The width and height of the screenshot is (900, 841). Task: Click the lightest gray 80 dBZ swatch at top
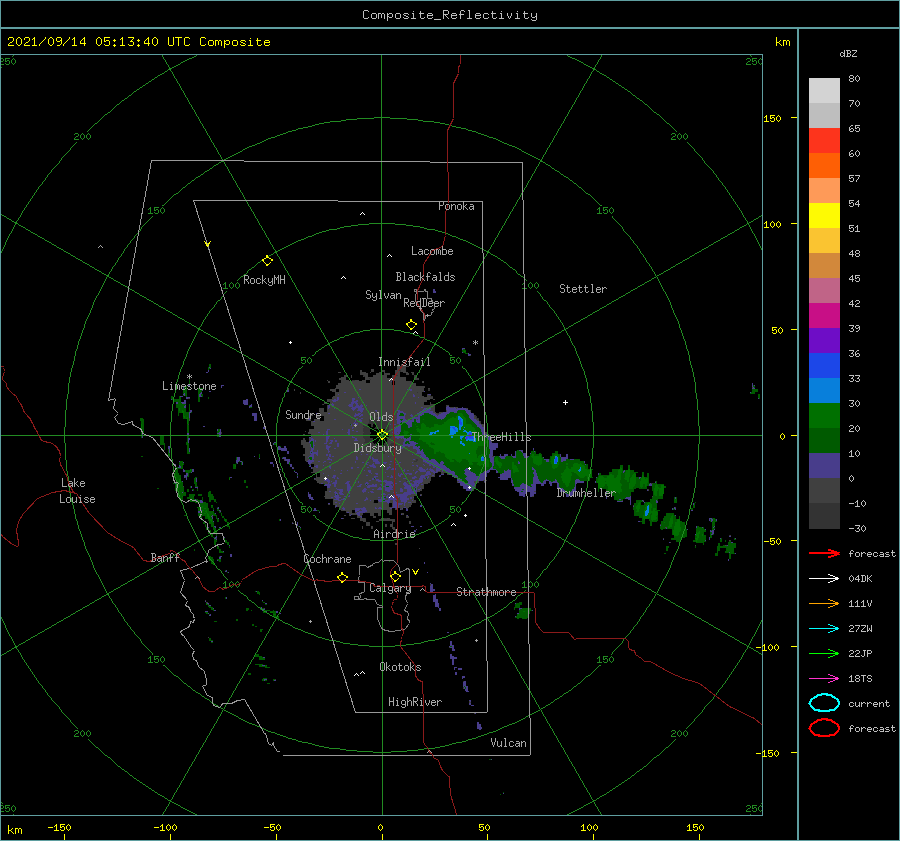coord(824,91)
